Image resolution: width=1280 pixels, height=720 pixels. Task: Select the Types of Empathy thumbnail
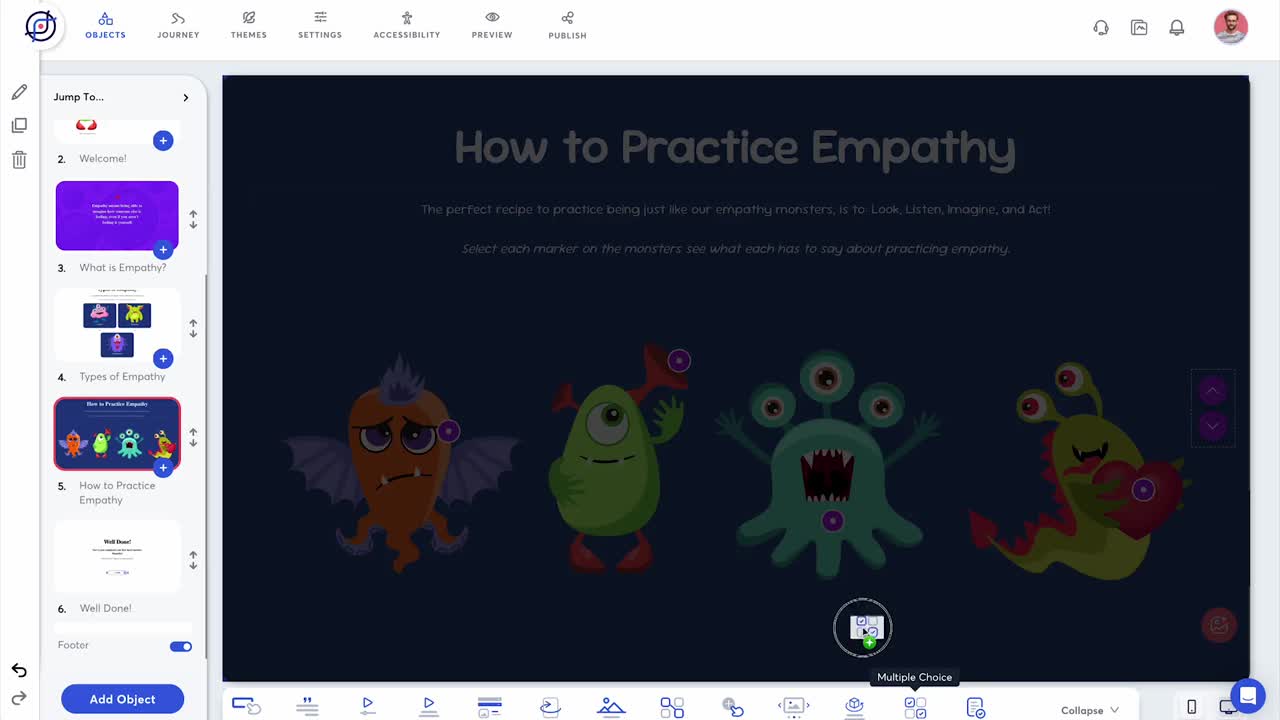[x=117, y=324]
